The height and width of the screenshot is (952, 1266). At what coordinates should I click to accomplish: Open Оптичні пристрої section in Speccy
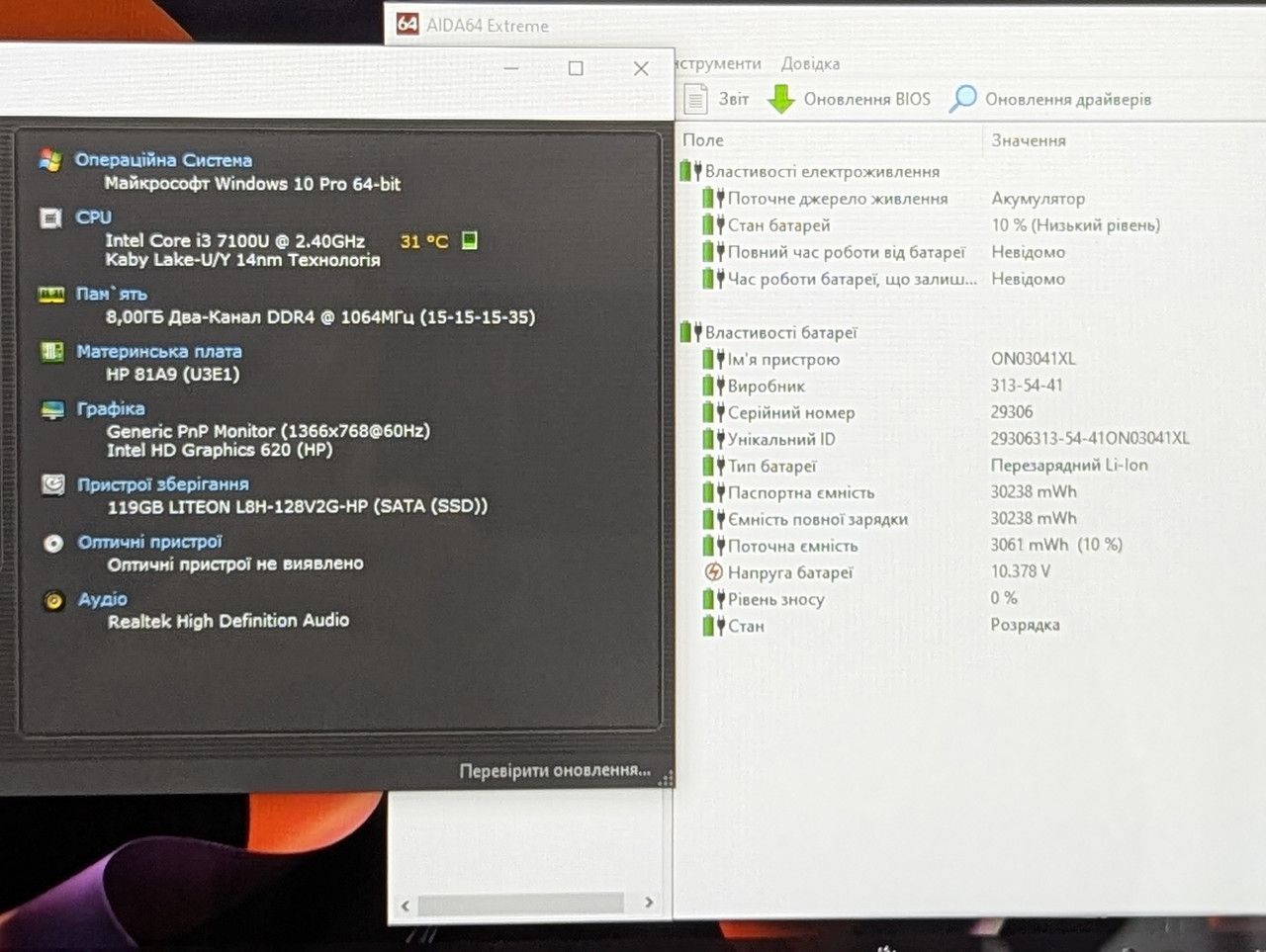point(150,542)
